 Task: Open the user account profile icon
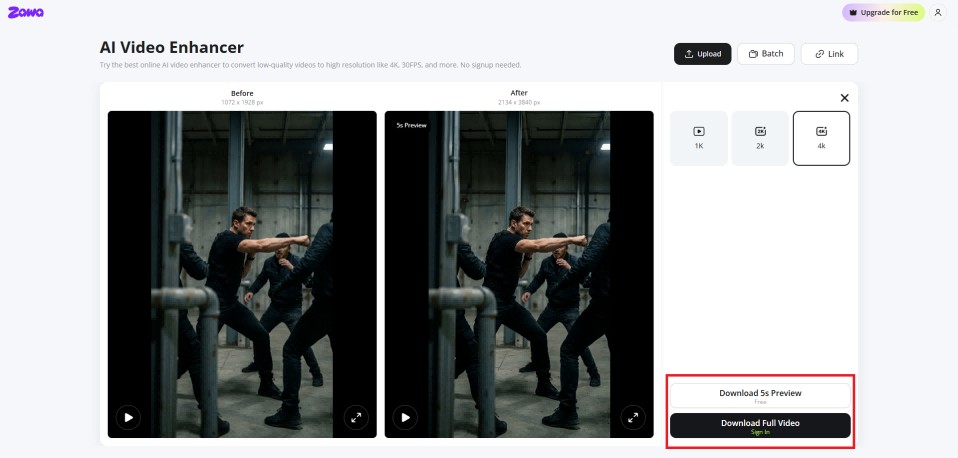(x=938, y=12)
